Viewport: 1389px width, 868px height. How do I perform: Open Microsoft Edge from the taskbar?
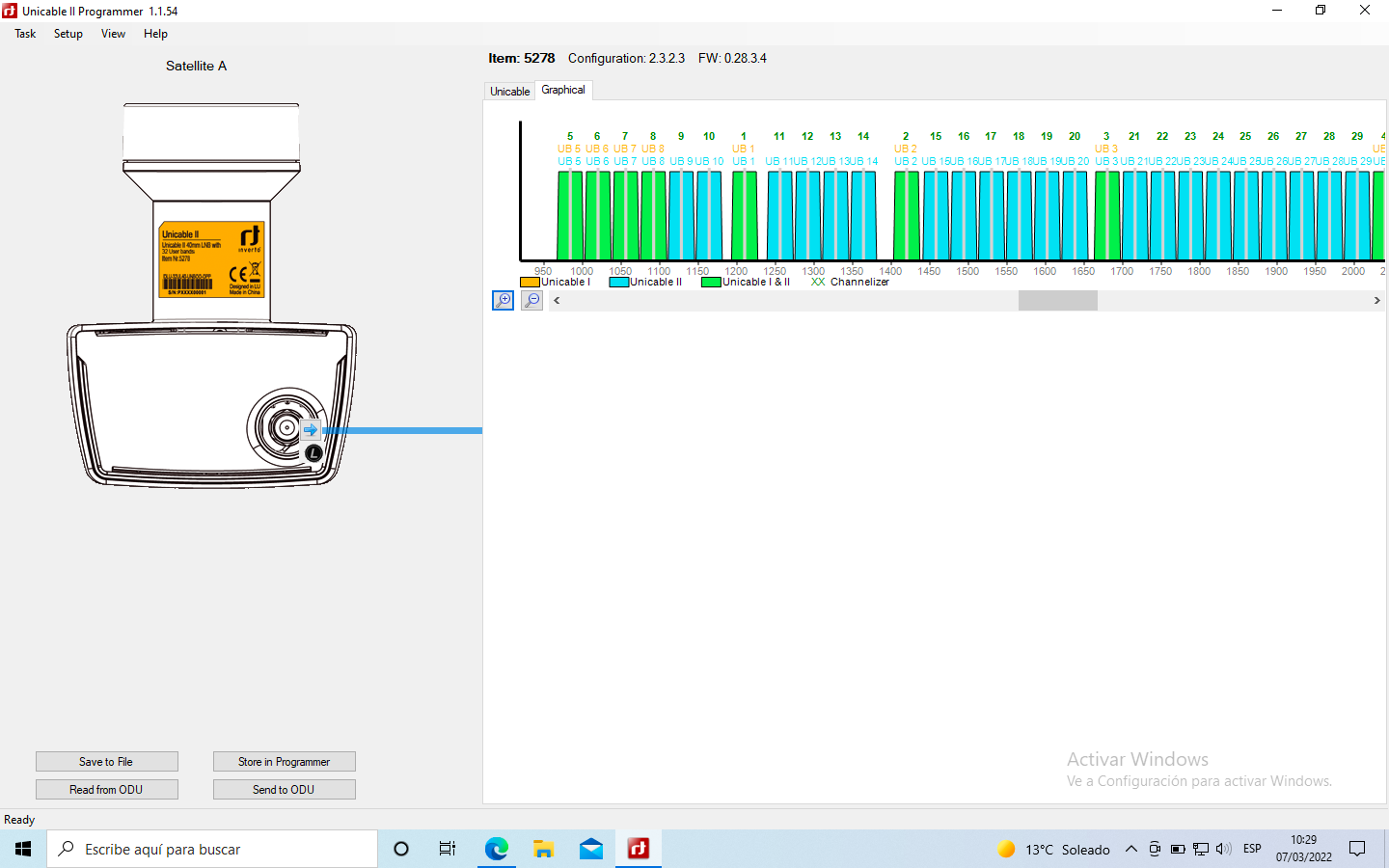[497, 849]
